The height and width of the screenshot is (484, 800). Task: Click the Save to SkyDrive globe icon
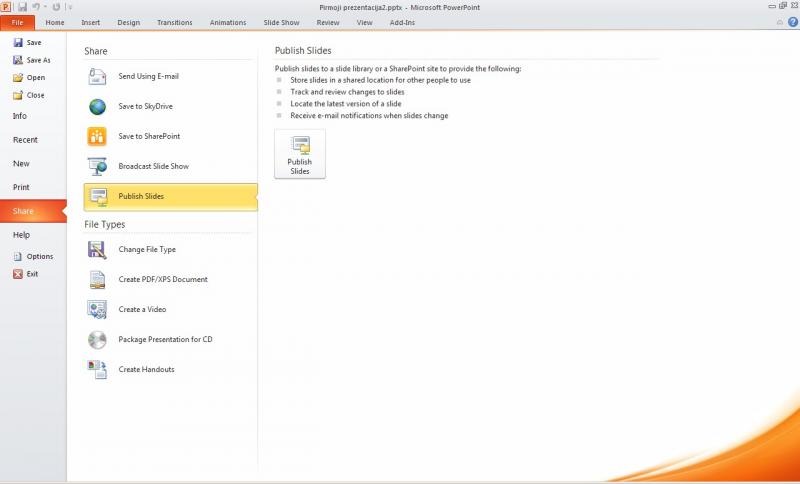(97, 107)
